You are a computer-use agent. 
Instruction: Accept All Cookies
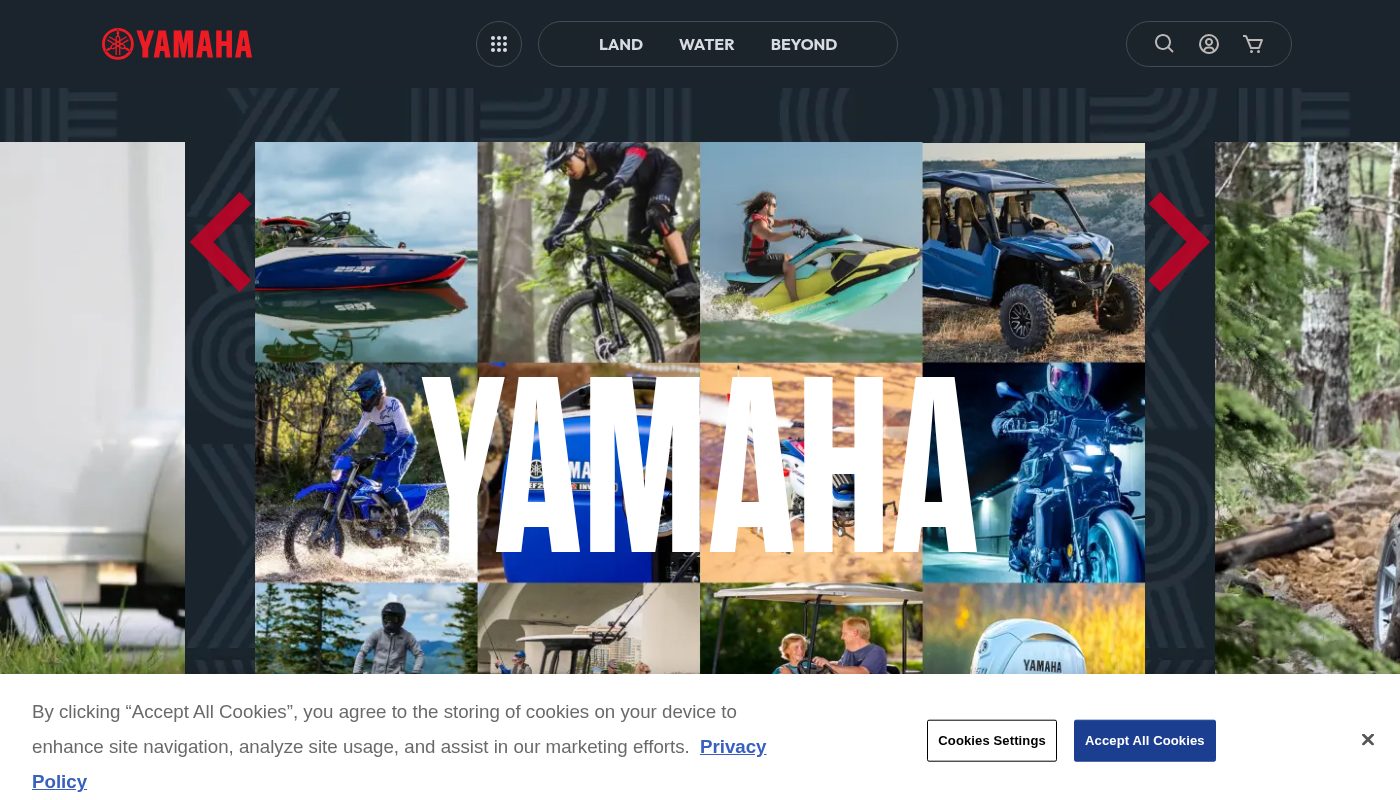pyautogui.click(x=1145, y=741)
